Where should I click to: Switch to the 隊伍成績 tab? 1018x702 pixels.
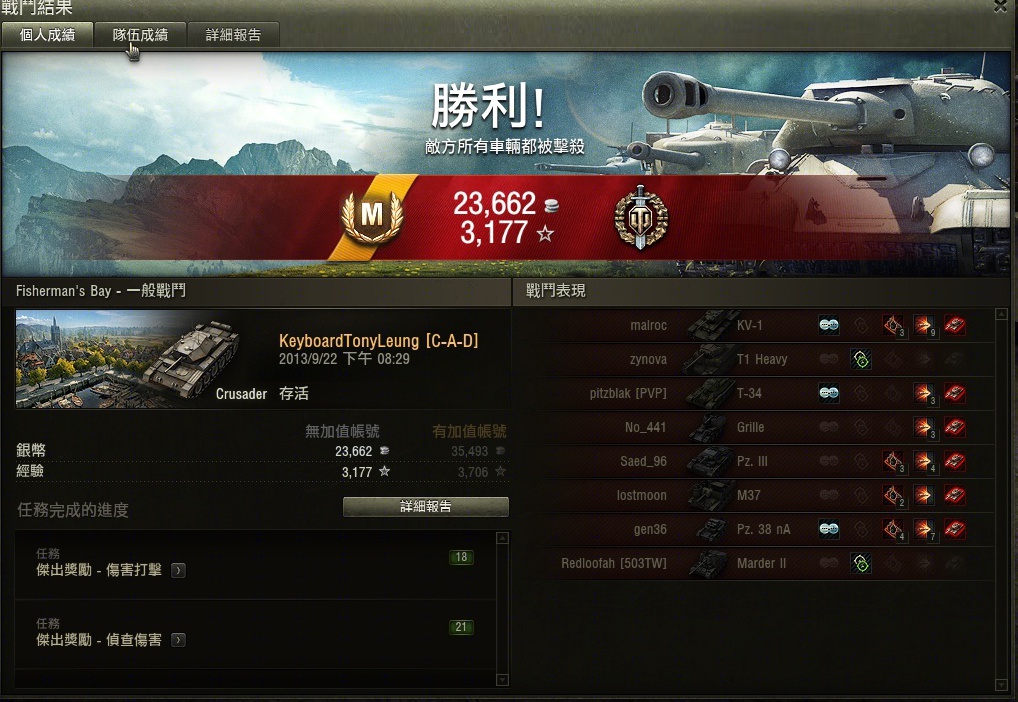pyautogui.click(x=140, y=34)
